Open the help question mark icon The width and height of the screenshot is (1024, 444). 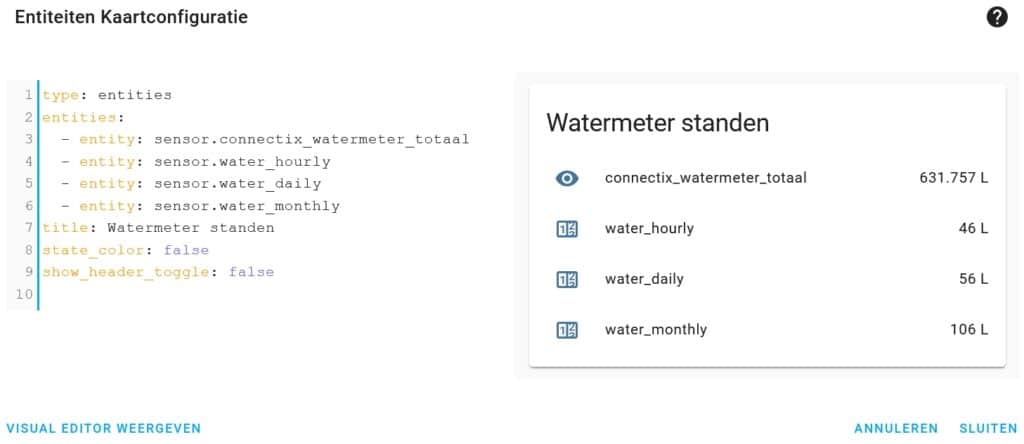[997, 18]
